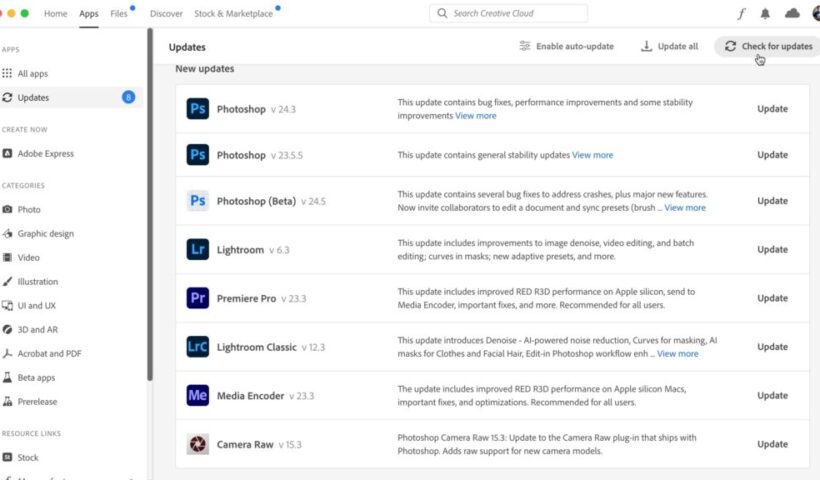Click the Photoshop v24.3 app icon
This screenshot has height=480, width=820.
coord(198,109)
